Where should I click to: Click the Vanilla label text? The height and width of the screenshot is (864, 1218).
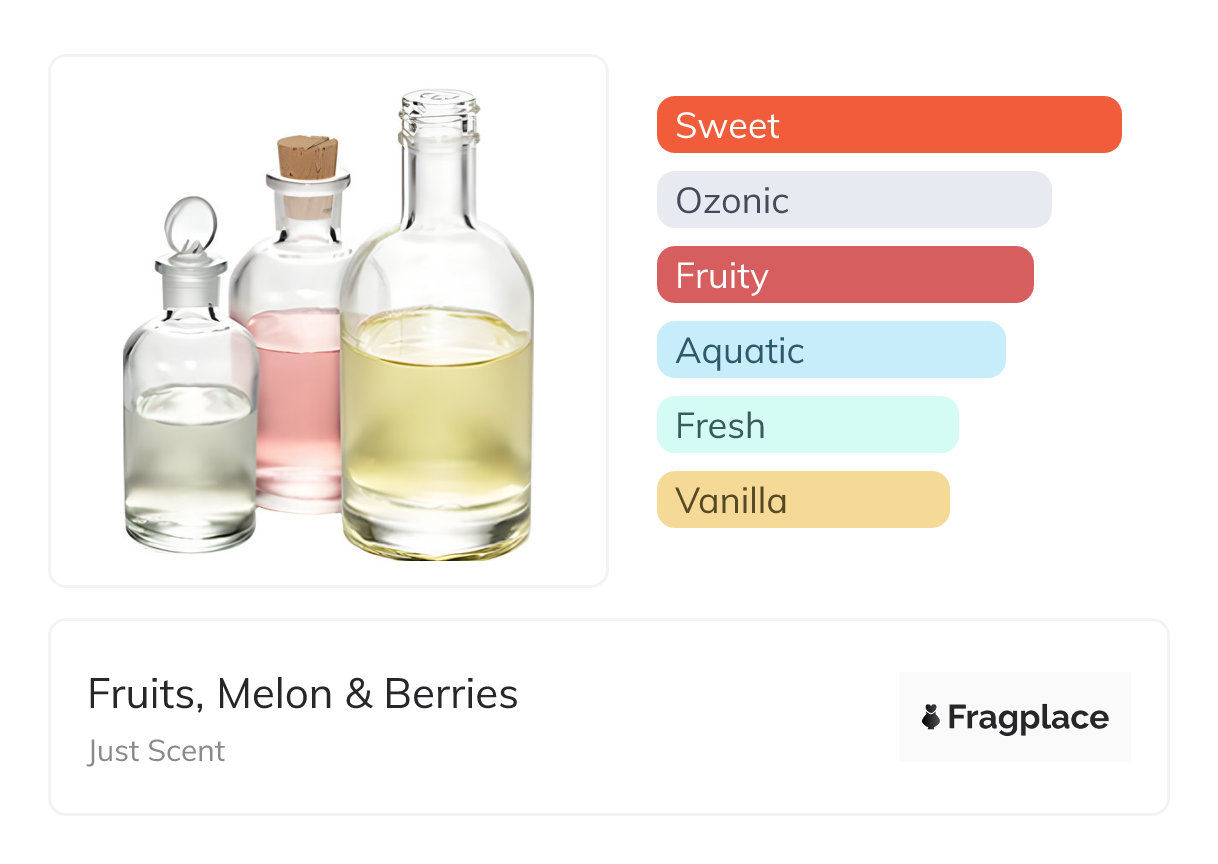coord(731,501)
